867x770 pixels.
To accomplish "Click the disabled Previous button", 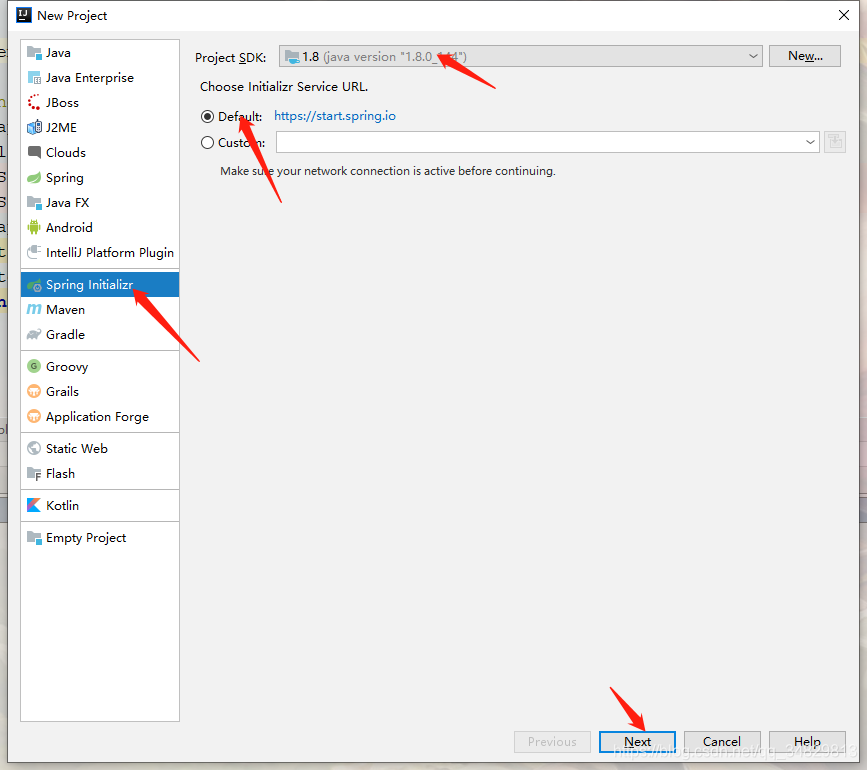I will click(552, 742).
